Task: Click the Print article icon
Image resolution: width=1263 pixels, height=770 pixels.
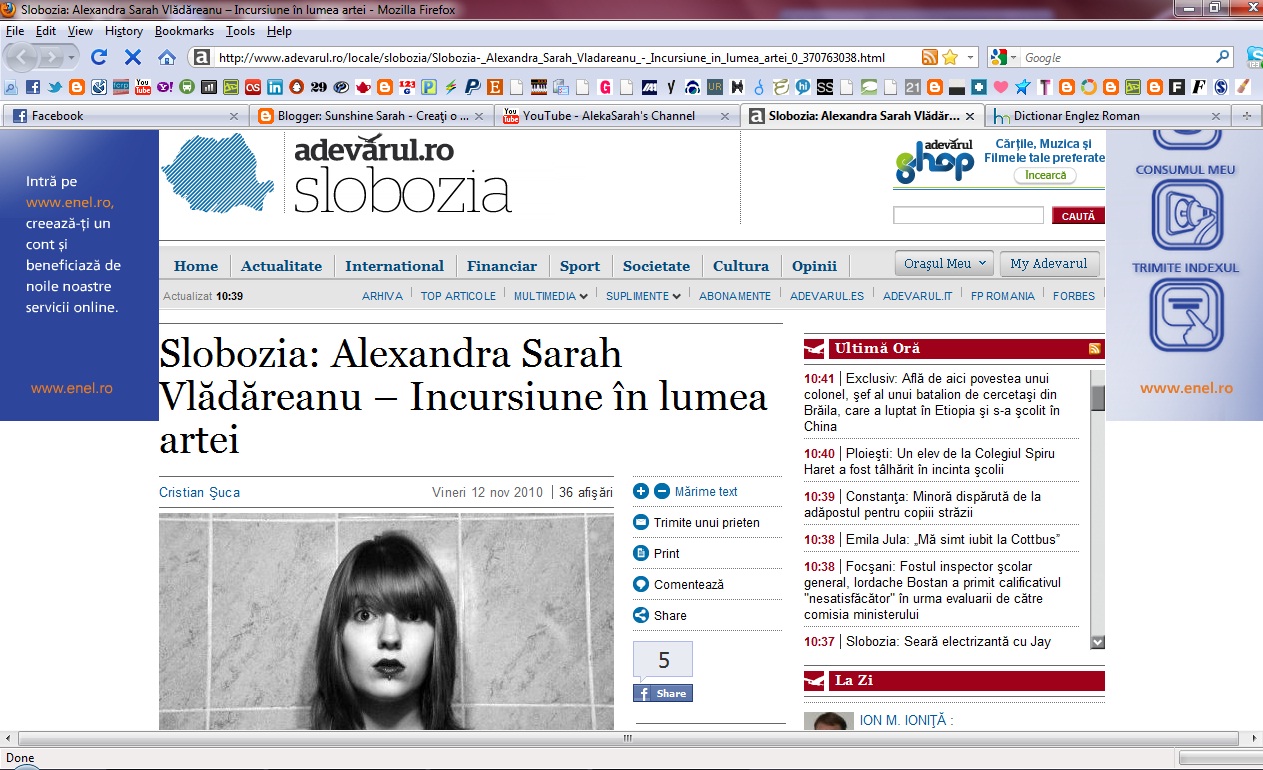Action: pos(641,553)
